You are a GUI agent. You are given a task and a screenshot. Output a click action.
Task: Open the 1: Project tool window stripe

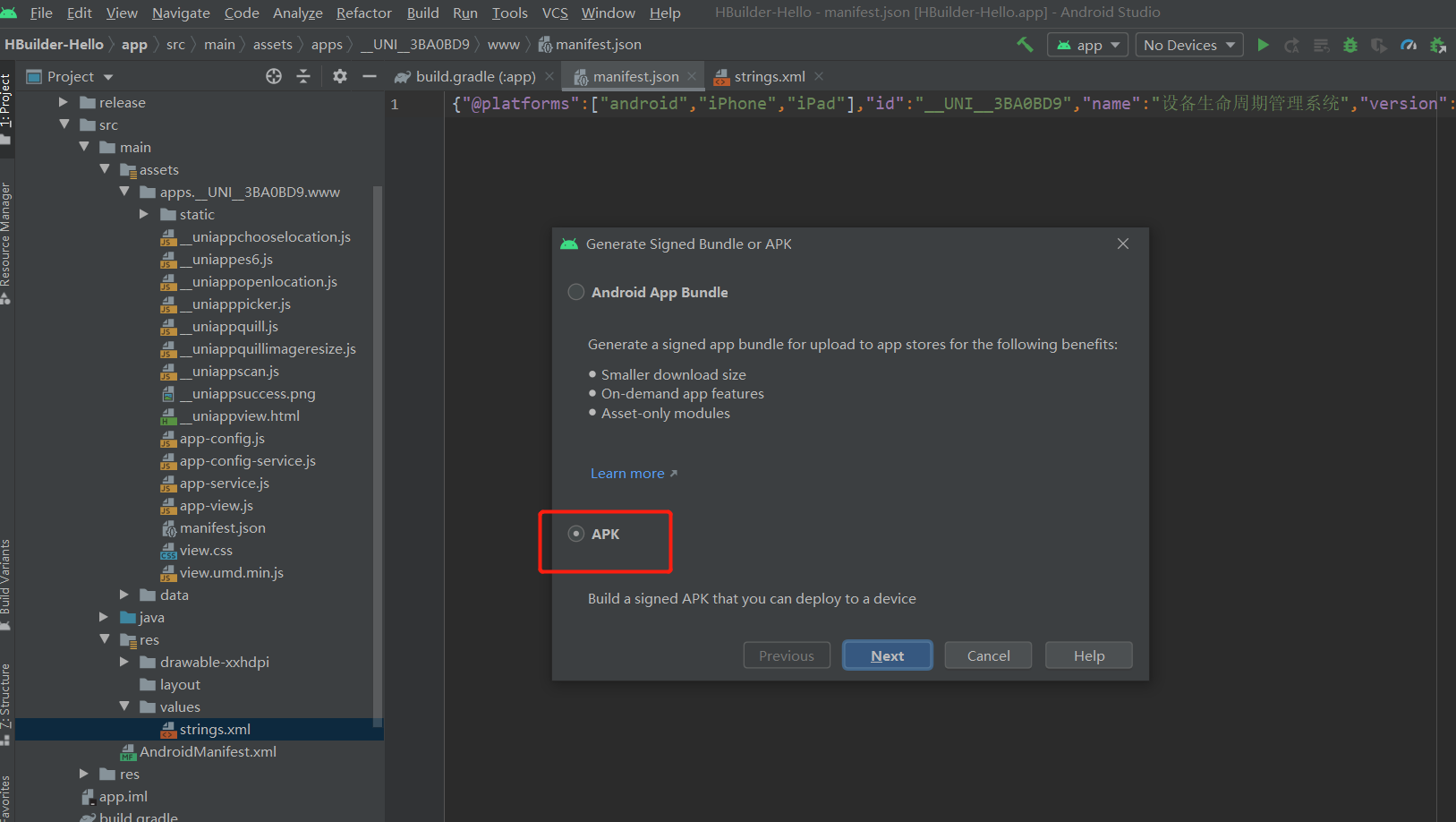(6, 107)
